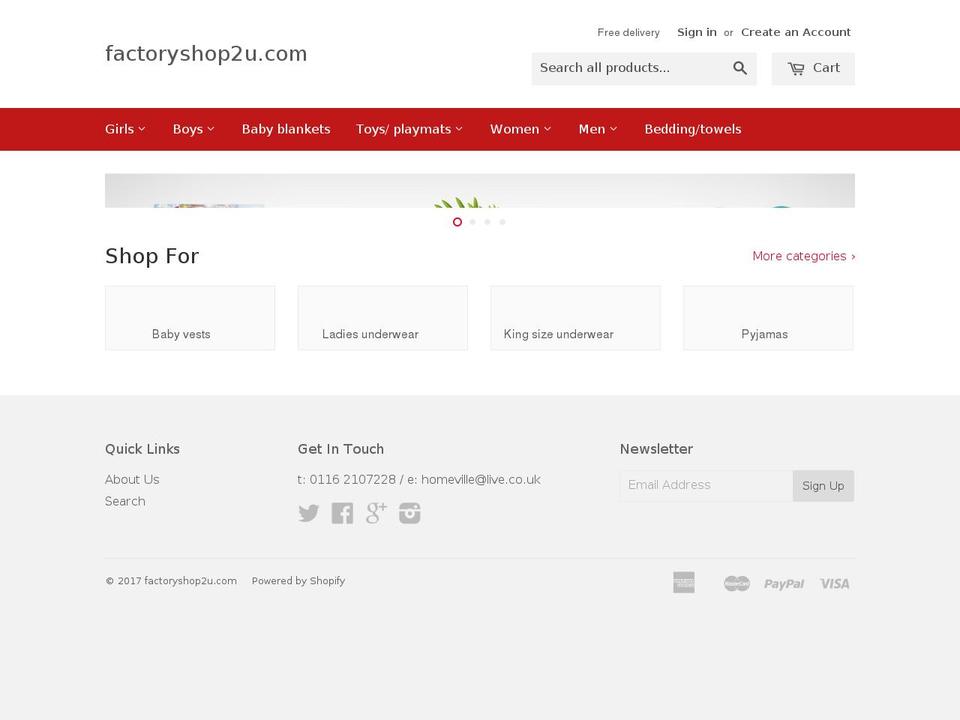Click the More categories link

(x=804, y=256)
